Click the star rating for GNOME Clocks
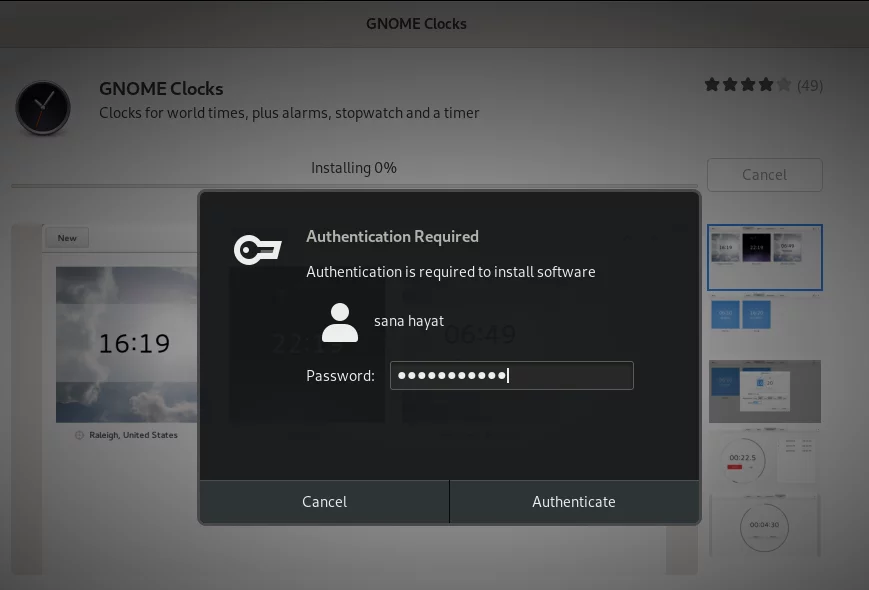The image size is (869, 590). point(747,85)
